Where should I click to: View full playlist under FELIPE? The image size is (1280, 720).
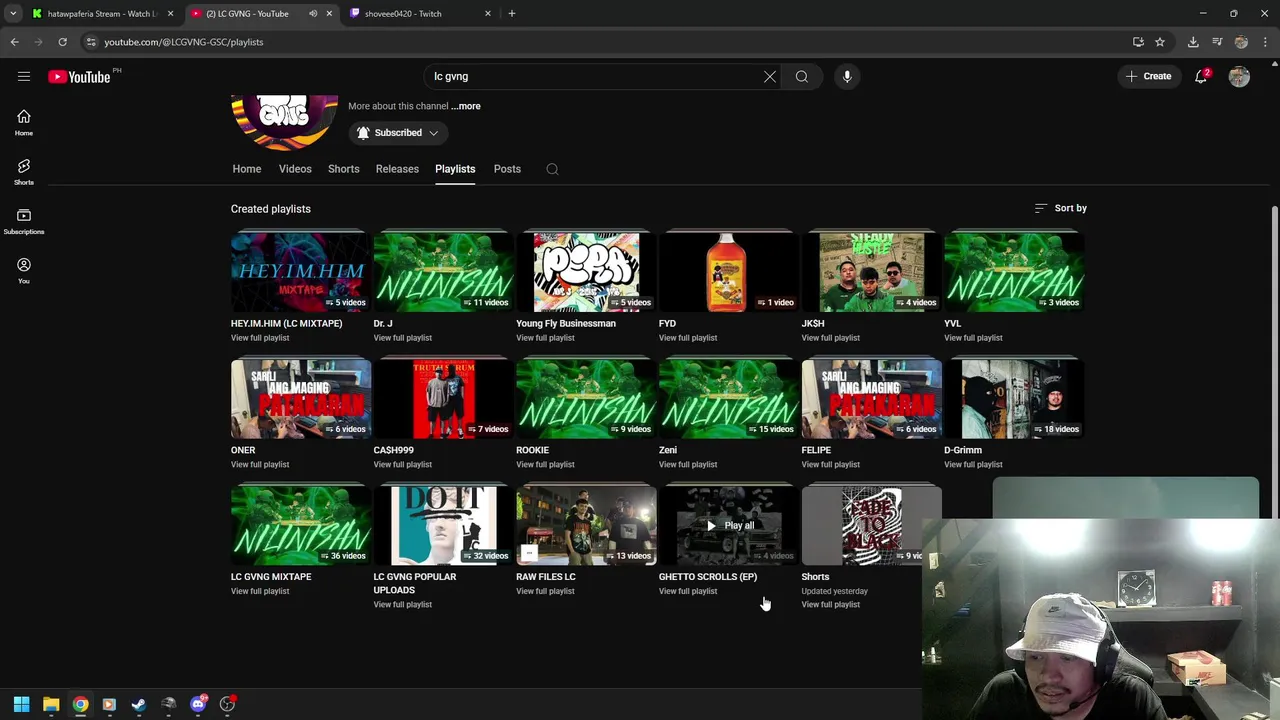pos(830,464)
